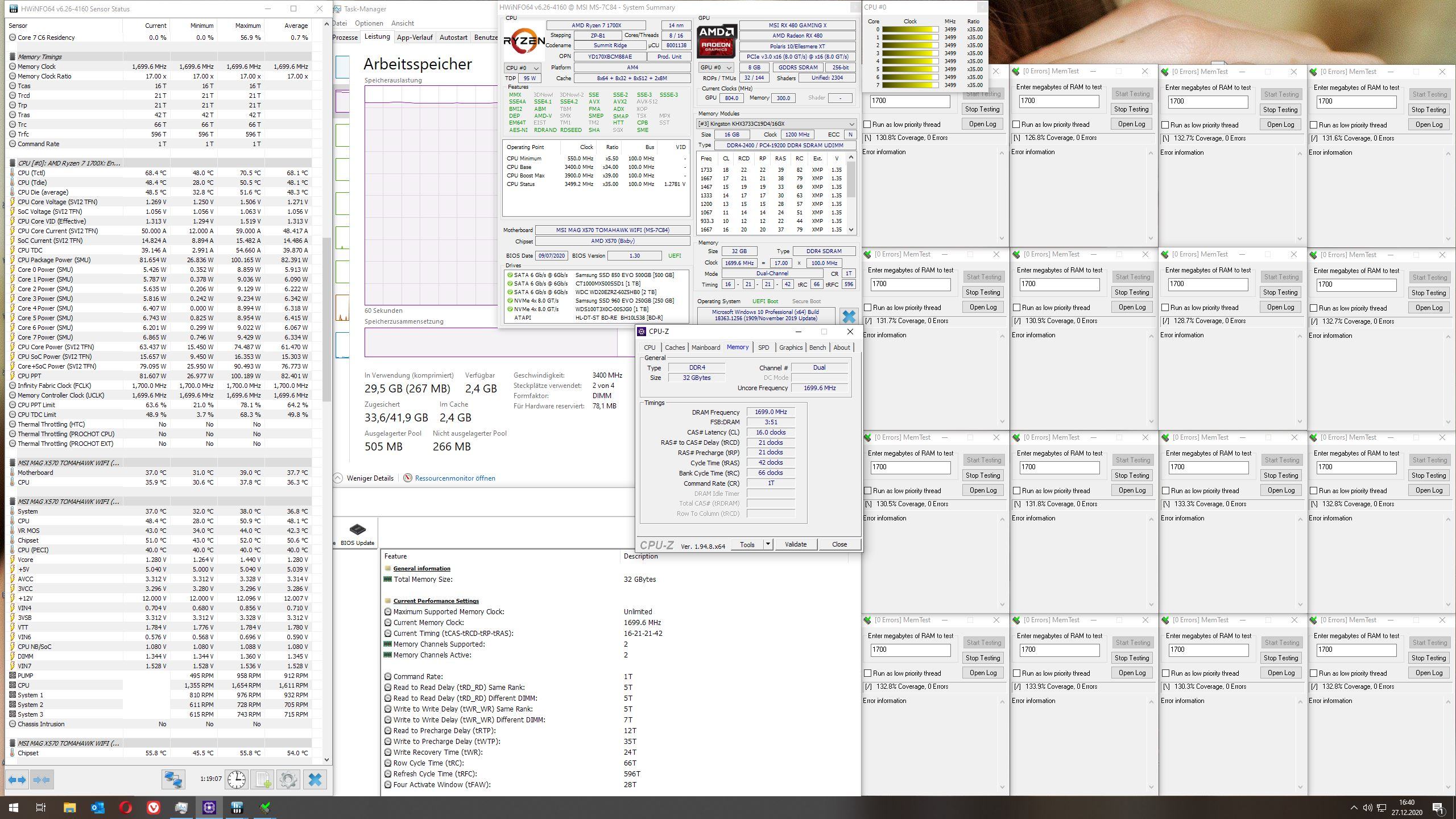This screenshot has height=819, width=1456.
Task: Click the AMD Radeon Graphics logo
Action: pyautogui.click(x=717, y=42)
